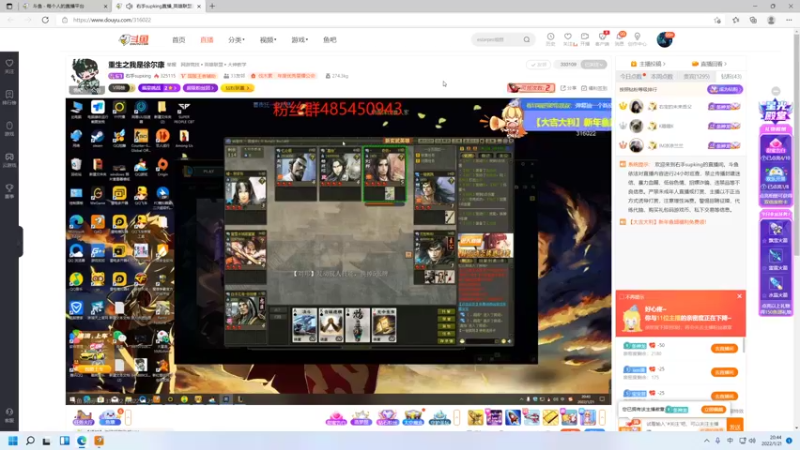Open the customer service icon with badge
This screenshot has height=450, width=800.
pyautogui.click(x=603, y=37)
